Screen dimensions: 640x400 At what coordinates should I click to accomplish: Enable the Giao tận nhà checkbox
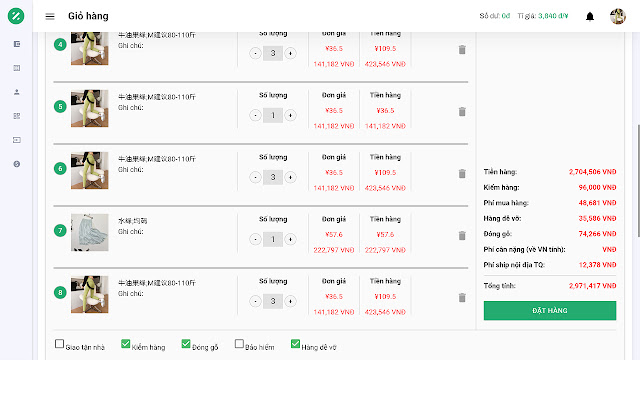pyautogui.click(x=59, y=344)
